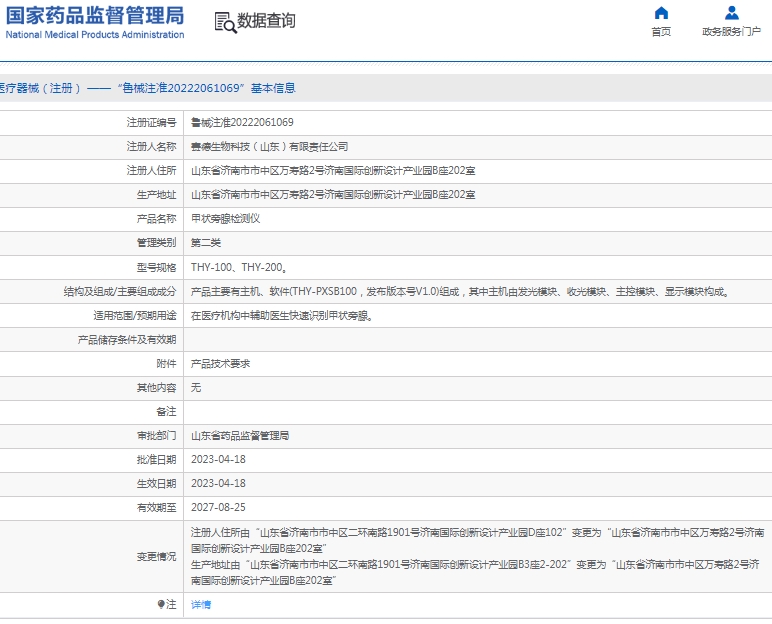Screen dimensions: 772x624
Task: Click model spec THY-100、THY-200
Action: pos(239,267)
